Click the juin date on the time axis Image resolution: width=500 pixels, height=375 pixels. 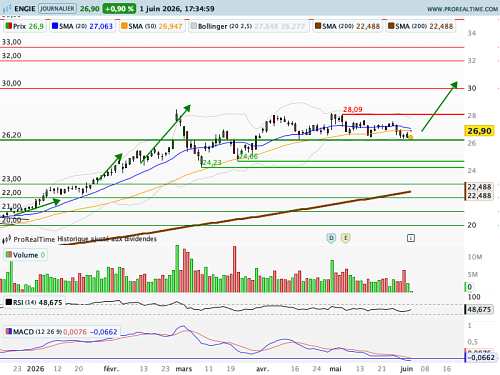[x=406, y=369]
